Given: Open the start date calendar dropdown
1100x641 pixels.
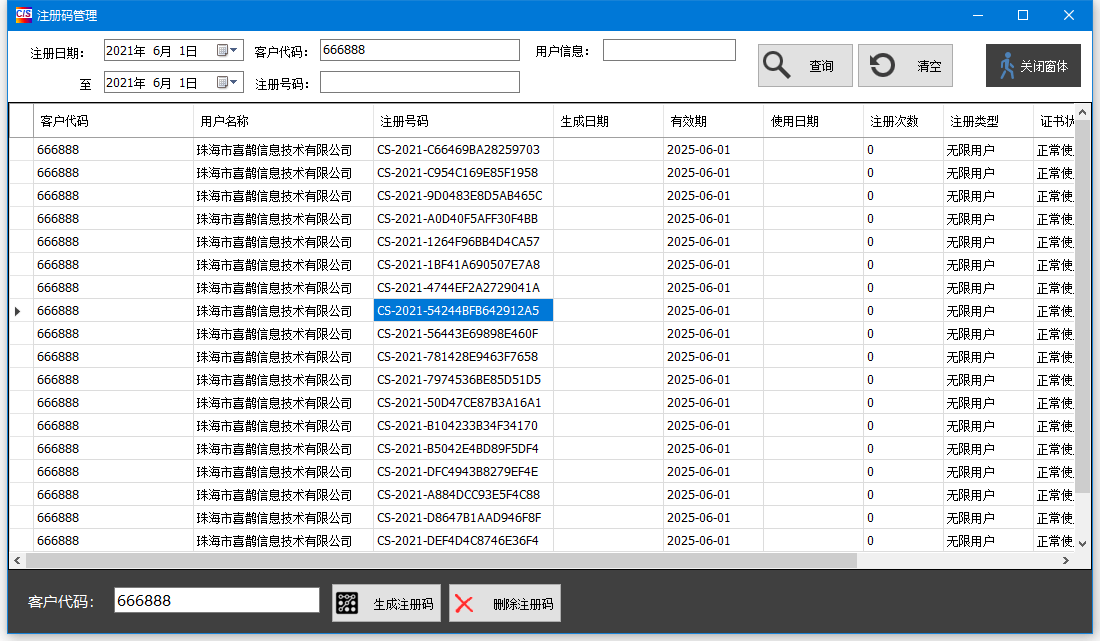Looking at the screenshot, I should (229, 51).
